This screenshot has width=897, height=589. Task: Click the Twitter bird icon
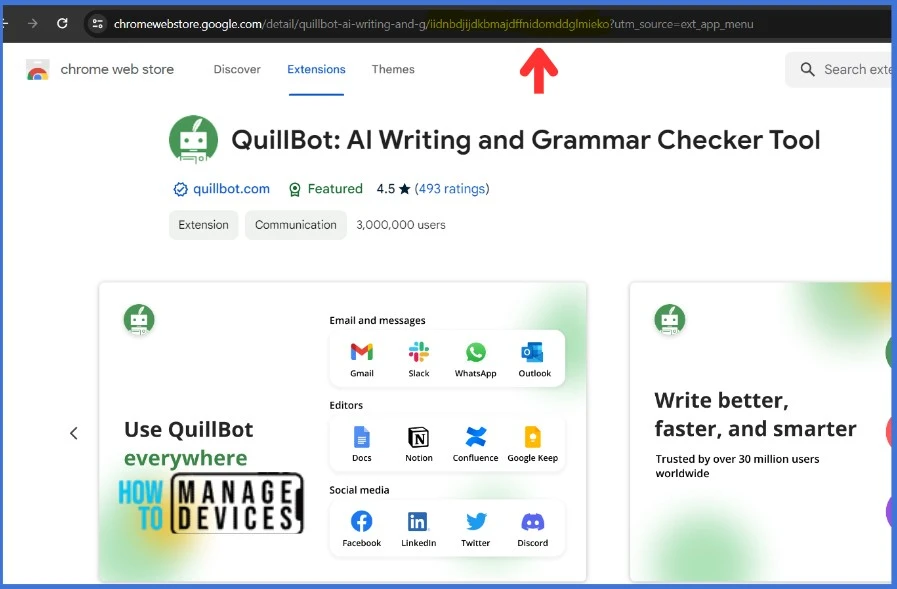476,522
